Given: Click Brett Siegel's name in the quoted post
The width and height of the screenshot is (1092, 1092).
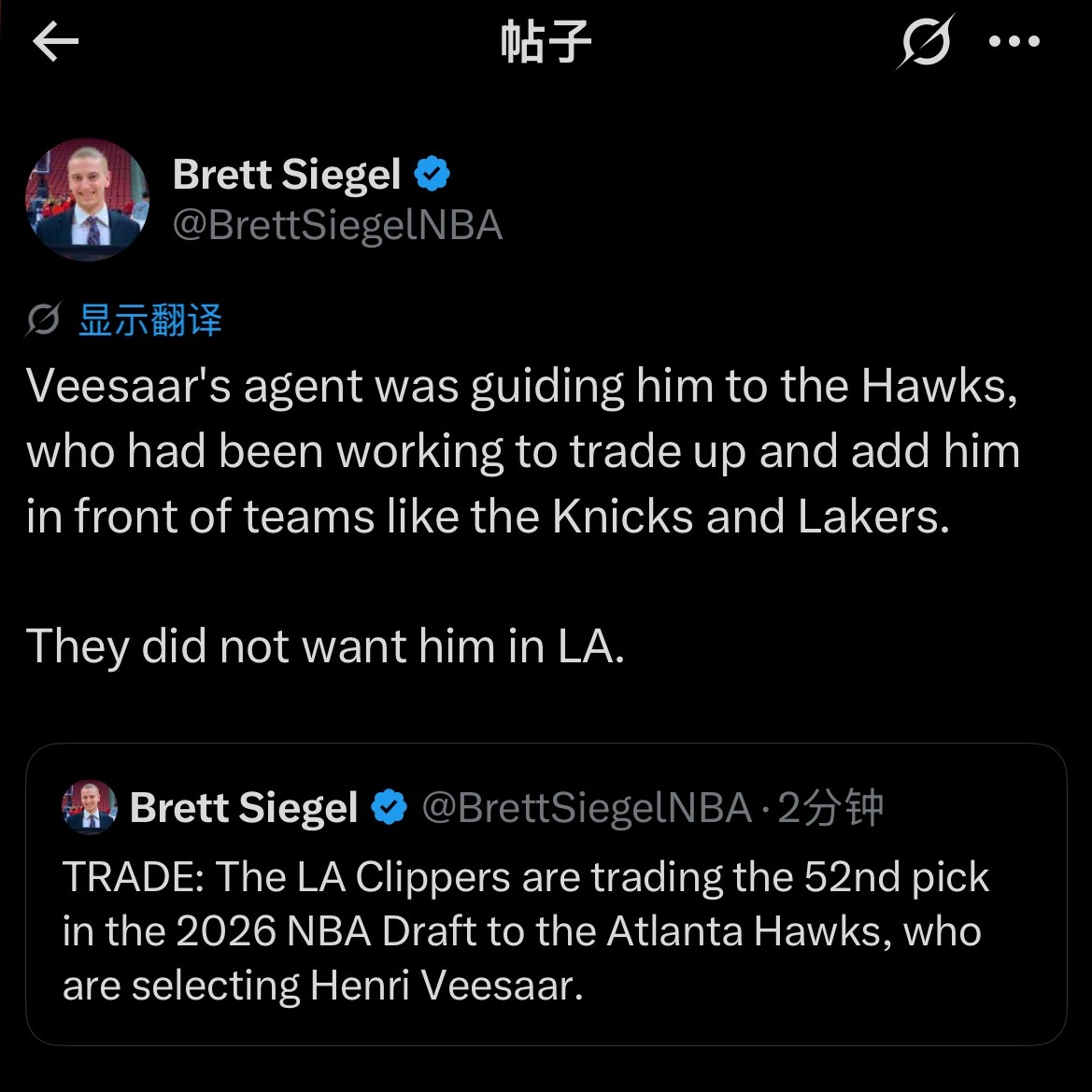Looking at the screenshot, I should [244, 808].
